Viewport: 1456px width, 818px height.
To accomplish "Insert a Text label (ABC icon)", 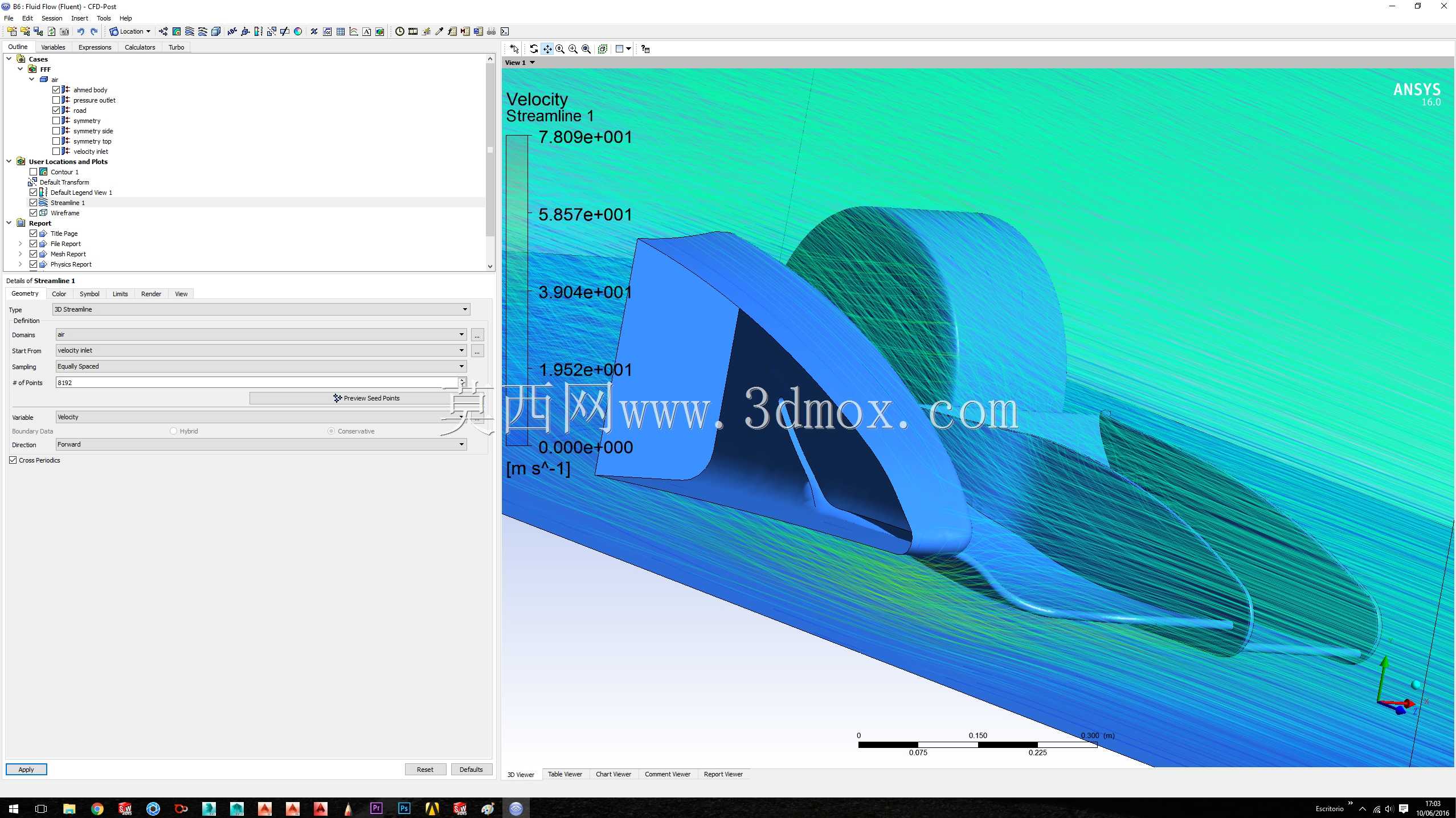I will coord(232,31).
